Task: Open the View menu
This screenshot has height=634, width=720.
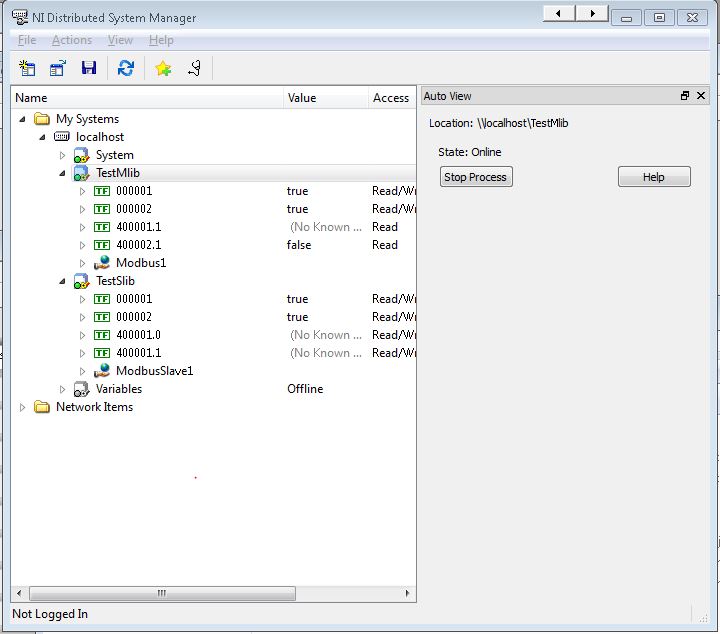Action: click(120, 40)
